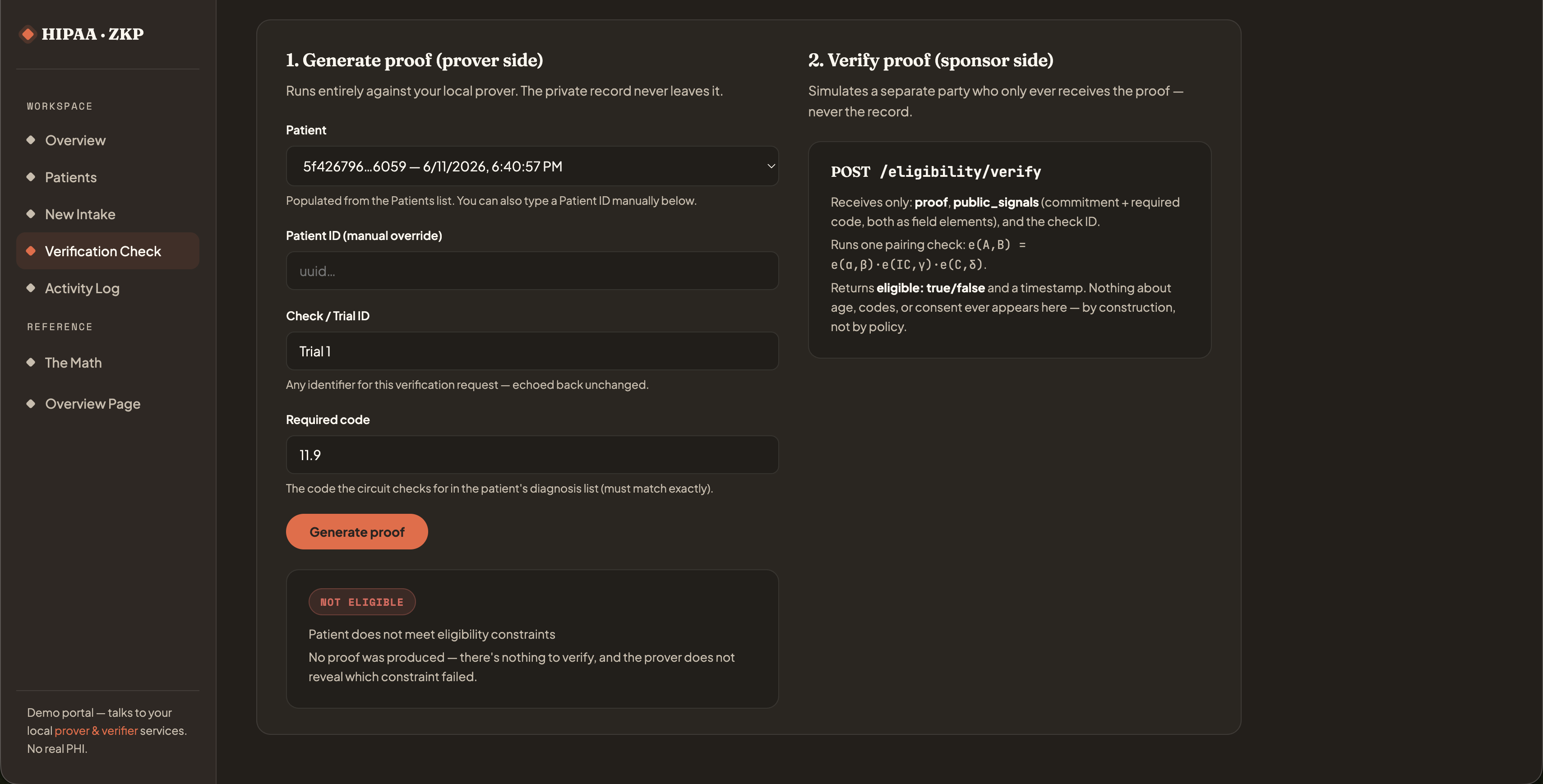
Task: Select the patient 5f426796…6059 combo box
Action: click(532, 166)
